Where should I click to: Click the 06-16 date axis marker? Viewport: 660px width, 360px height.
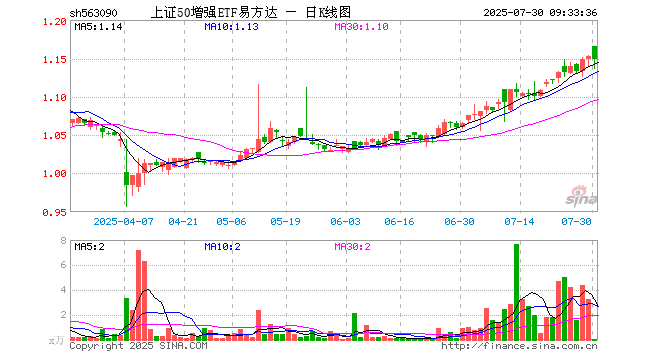[399, 221]
